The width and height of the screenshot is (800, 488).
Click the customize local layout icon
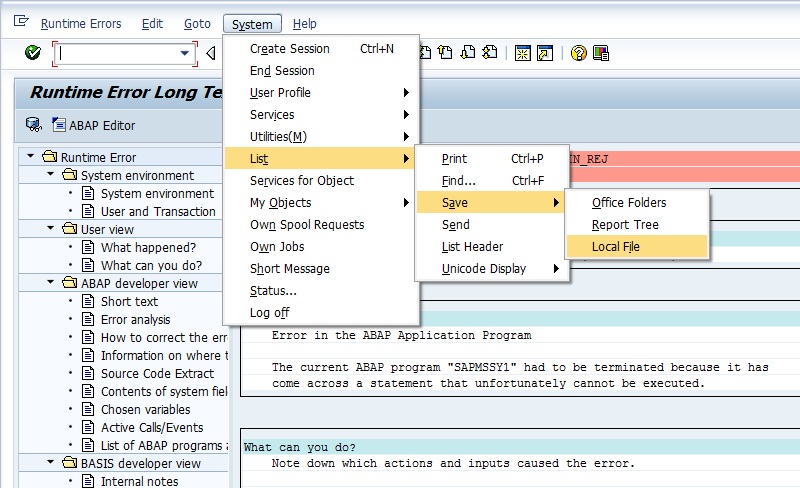[601, 53]
